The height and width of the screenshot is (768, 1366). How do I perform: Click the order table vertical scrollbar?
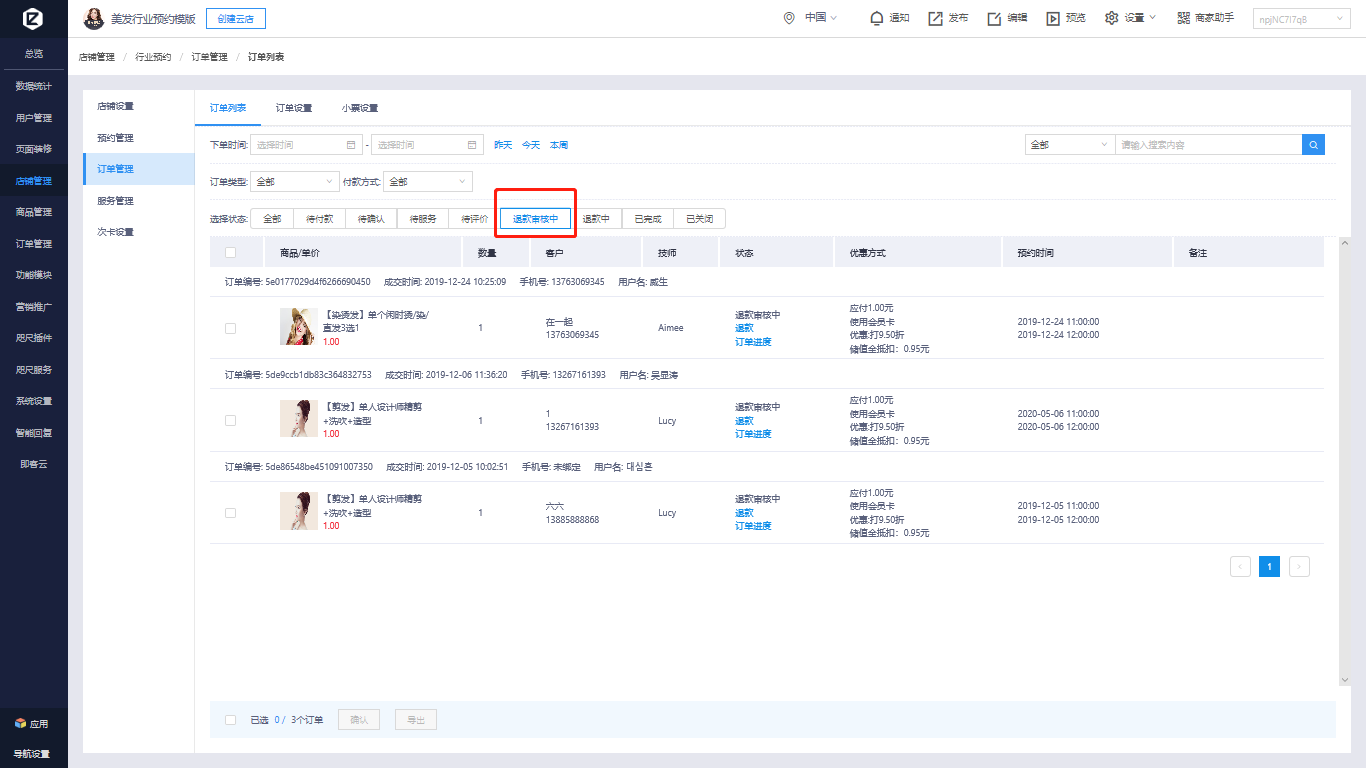click(1345, 461)
